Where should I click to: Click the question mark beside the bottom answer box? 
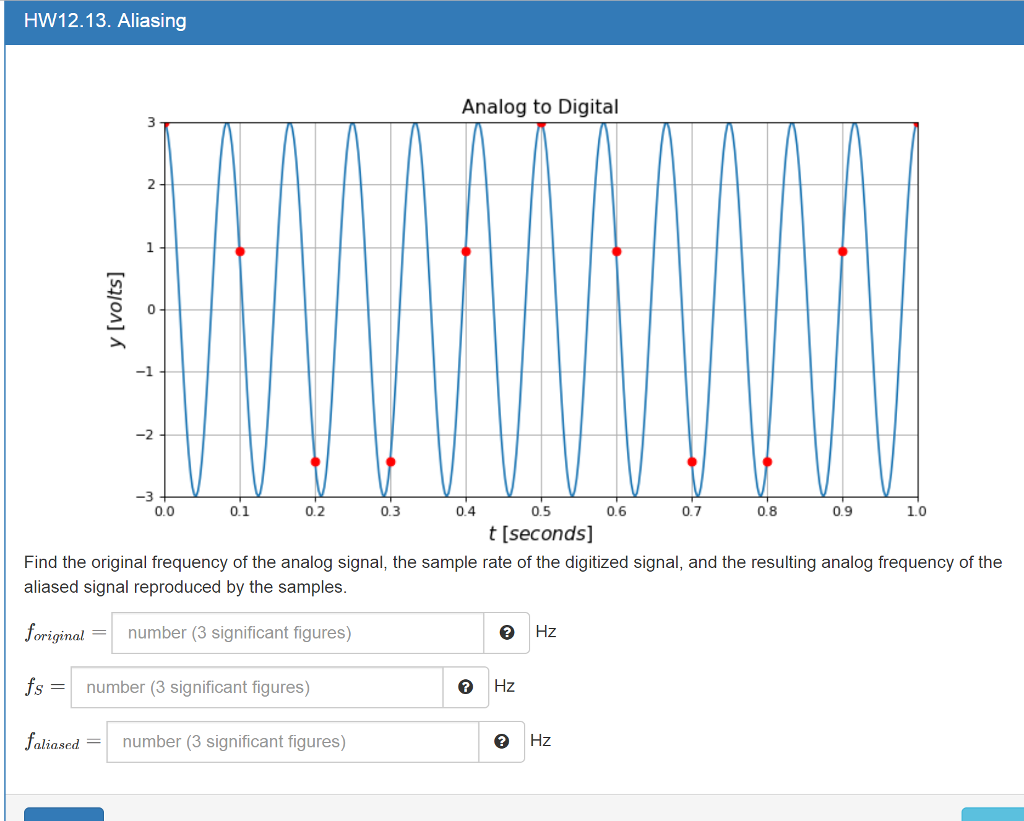click(x=503, y=741)
